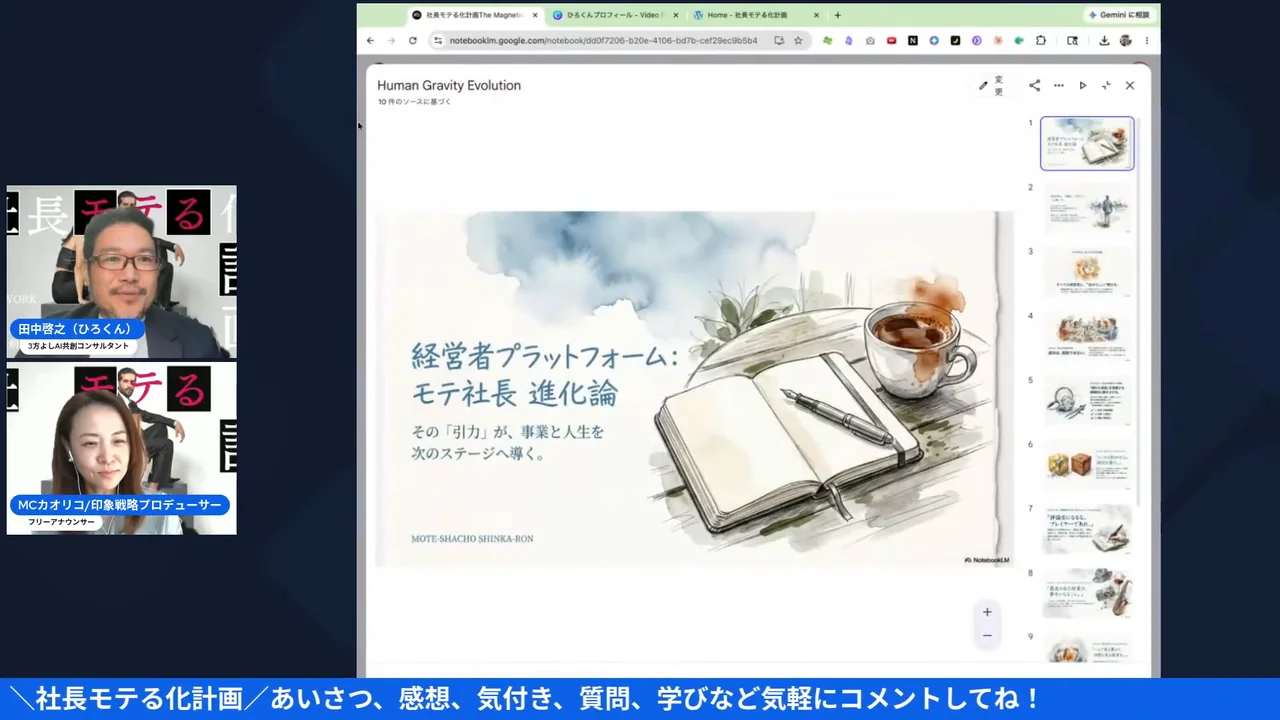Start slideshow with play icon

(1082, 86)
